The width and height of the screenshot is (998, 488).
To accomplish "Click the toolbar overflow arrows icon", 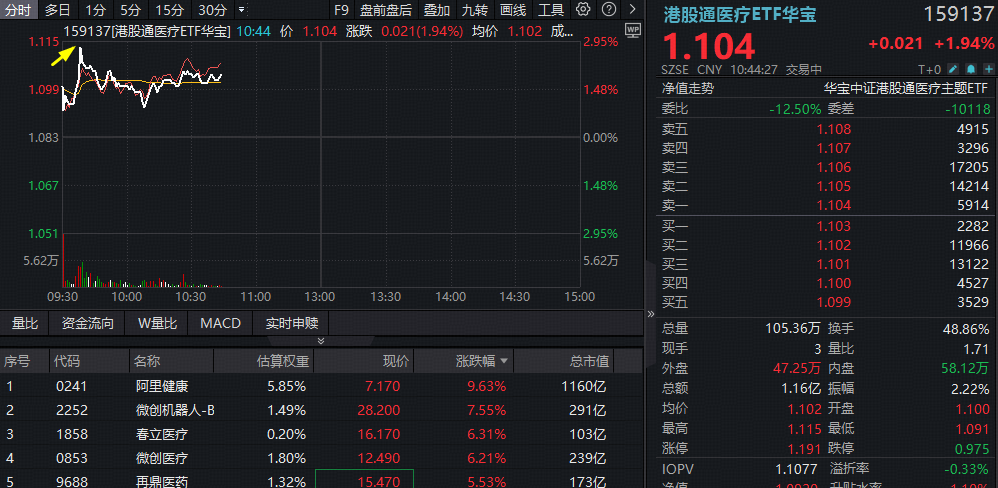I will coord(630,10).
